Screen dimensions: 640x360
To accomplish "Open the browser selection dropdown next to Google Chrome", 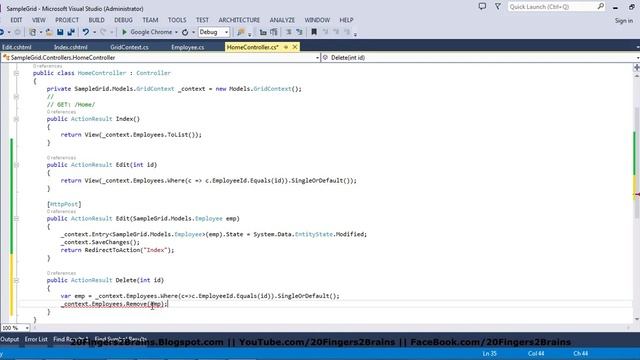I will click(176, 32).
